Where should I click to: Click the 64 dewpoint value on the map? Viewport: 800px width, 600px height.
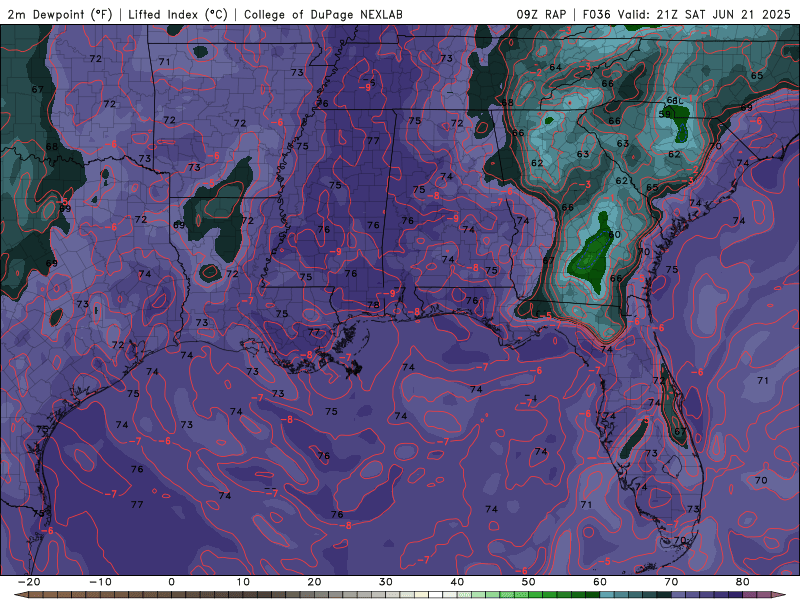click(x=555, y=67)
